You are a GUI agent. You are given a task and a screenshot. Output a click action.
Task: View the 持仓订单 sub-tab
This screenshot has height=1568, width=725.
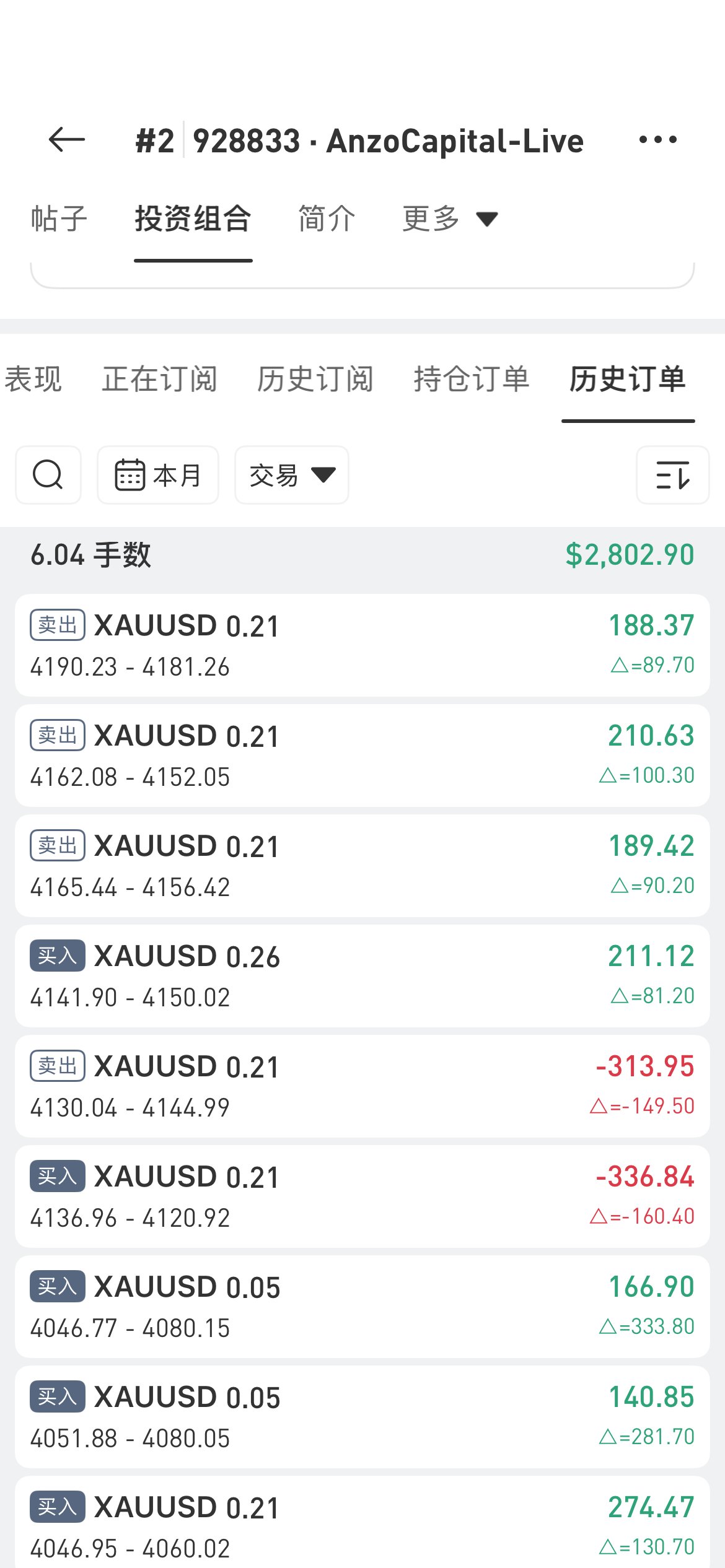pos(472,378)
